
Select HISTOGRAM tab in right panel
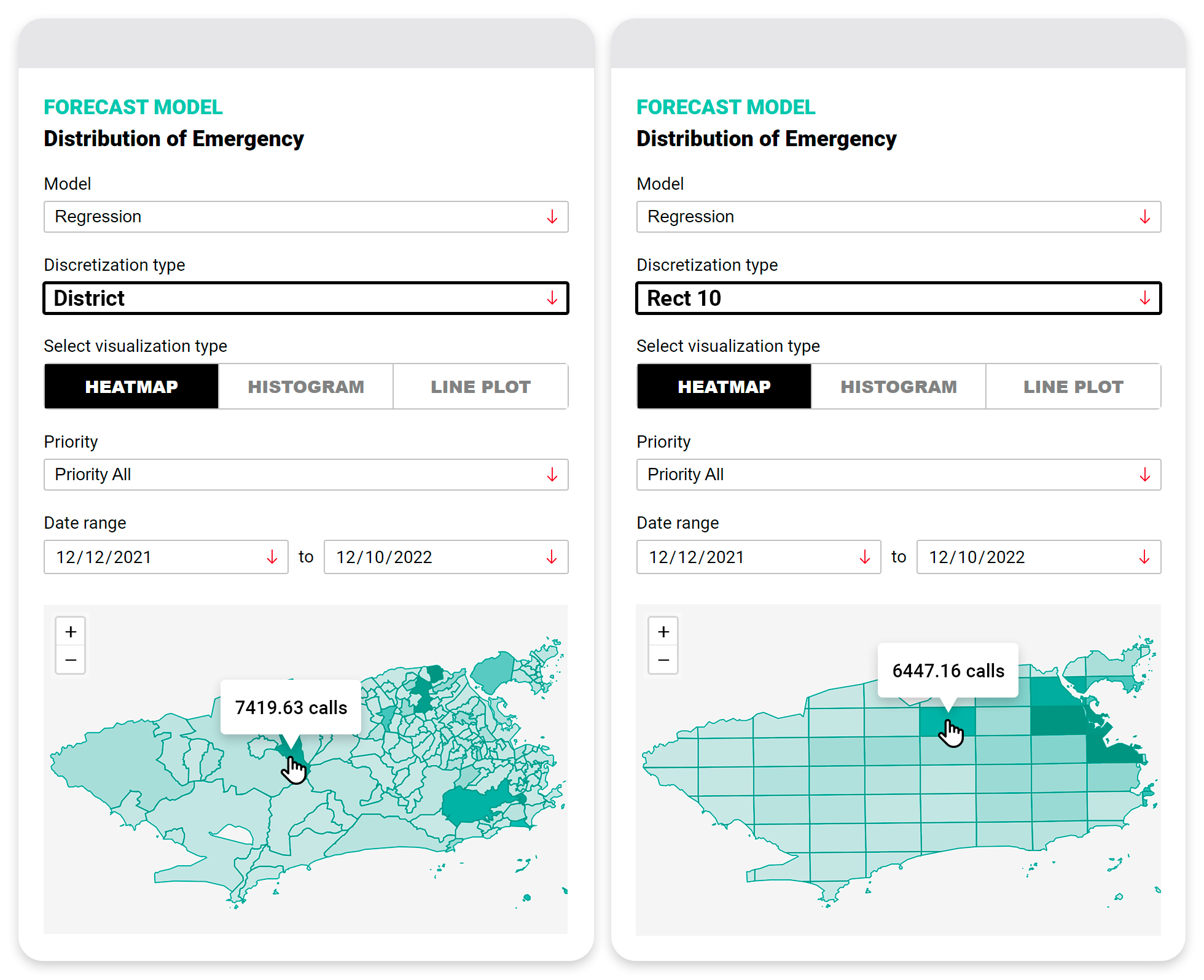899,387
